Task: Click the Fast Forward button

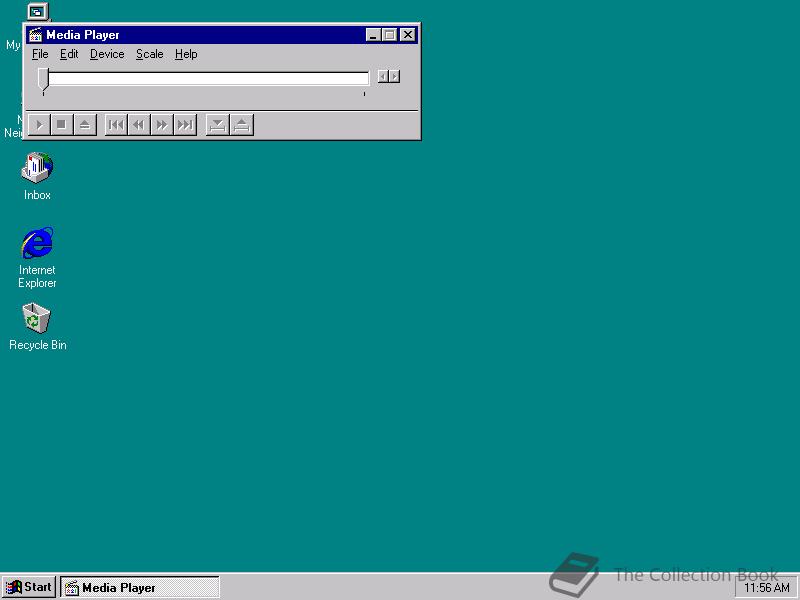Action: click(162, 125)
